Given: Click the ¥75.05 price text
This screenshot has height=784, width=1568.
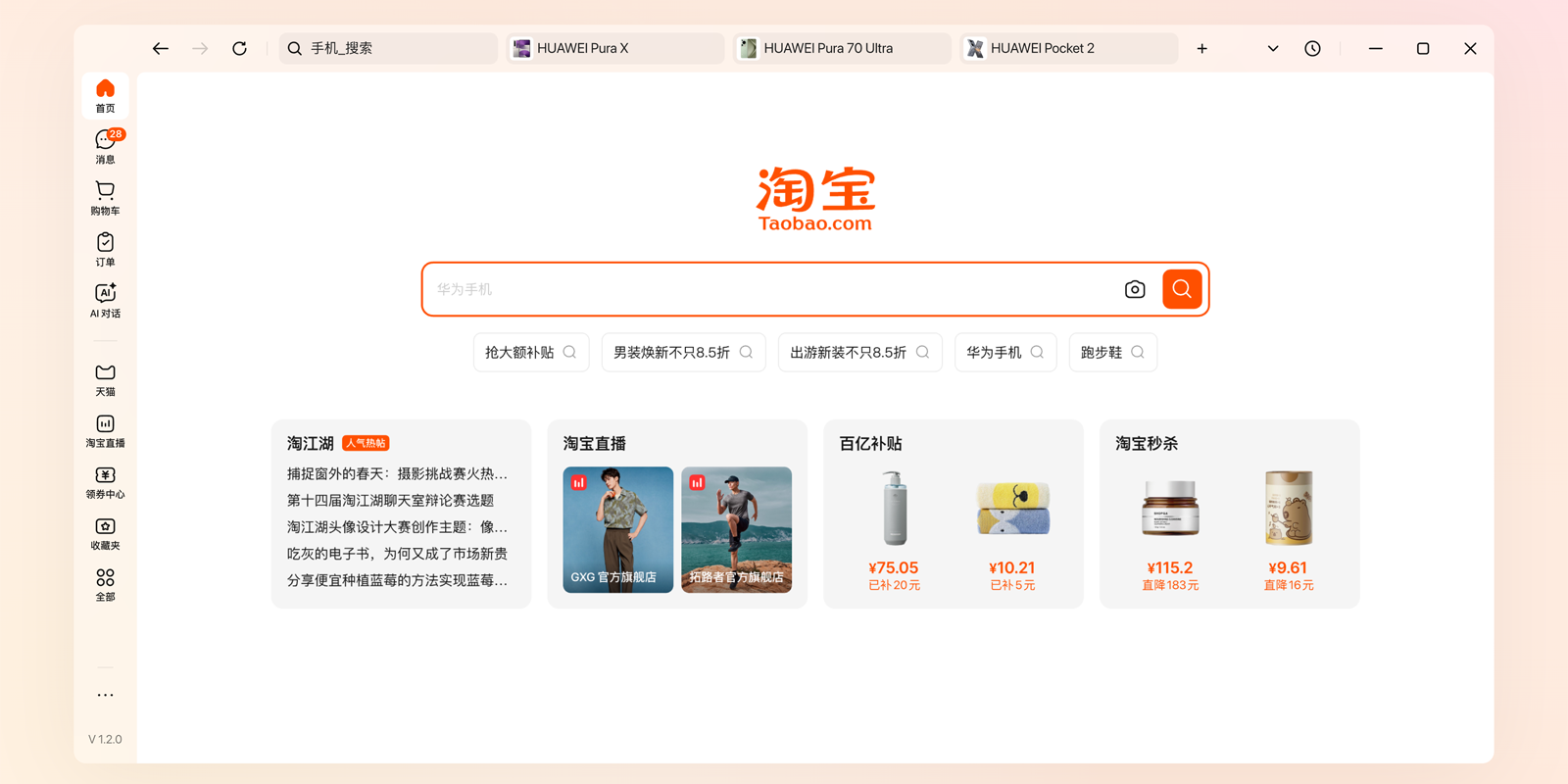Looking at the screenshot, I should (894, 567).
